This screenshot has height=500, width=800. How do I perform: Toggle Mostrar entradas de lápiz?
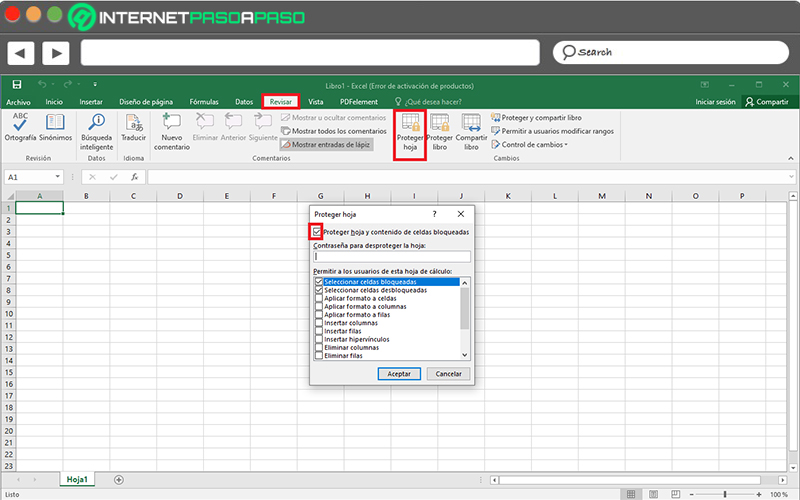(326, 145)
